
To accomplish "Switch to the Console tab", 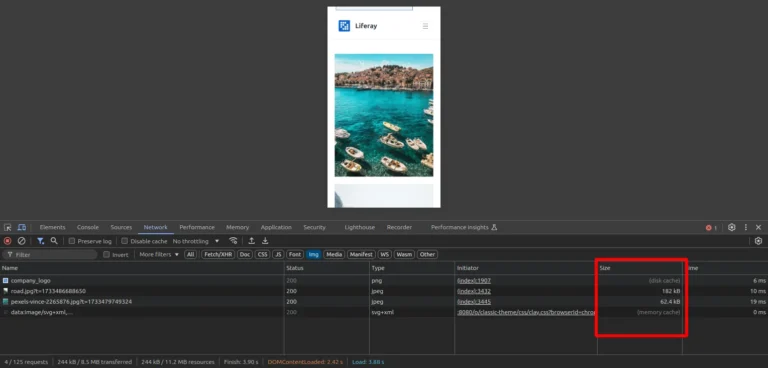I will (x=88, y=227).
